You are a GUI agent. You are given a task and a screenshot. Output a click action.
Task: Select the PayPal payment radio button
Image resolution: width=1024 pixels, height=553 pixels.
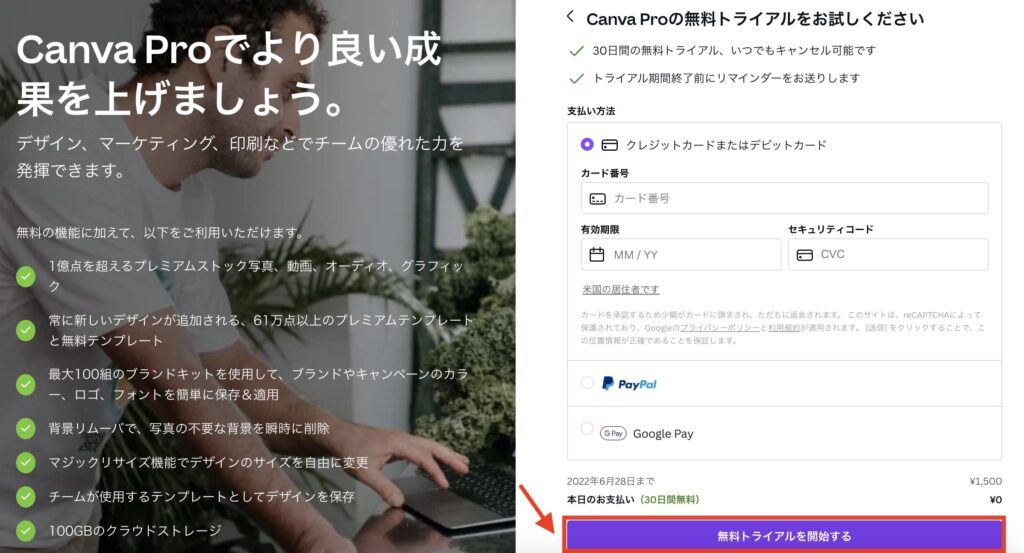(x=587, y=383)
